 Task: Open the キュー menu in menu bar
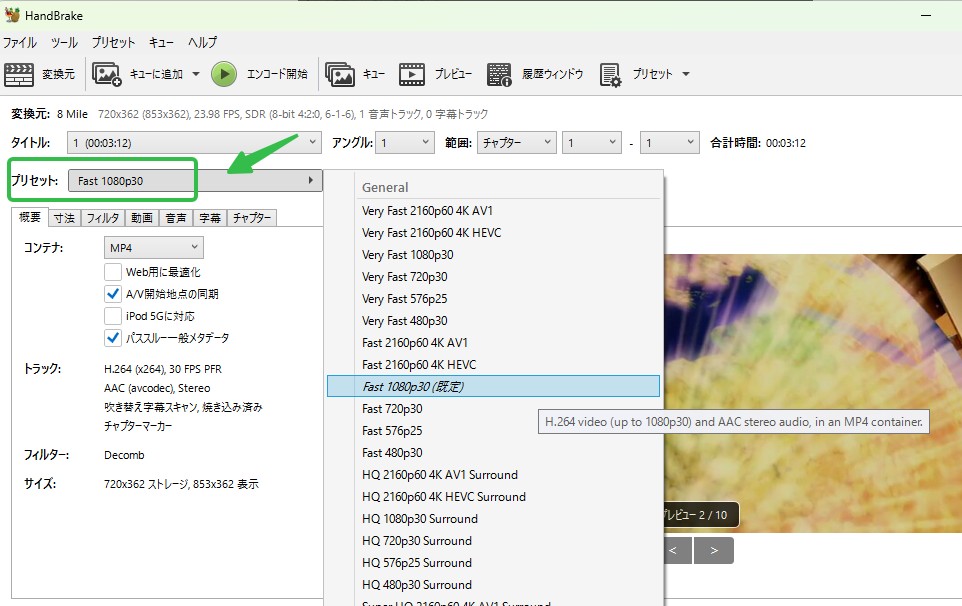161,42
